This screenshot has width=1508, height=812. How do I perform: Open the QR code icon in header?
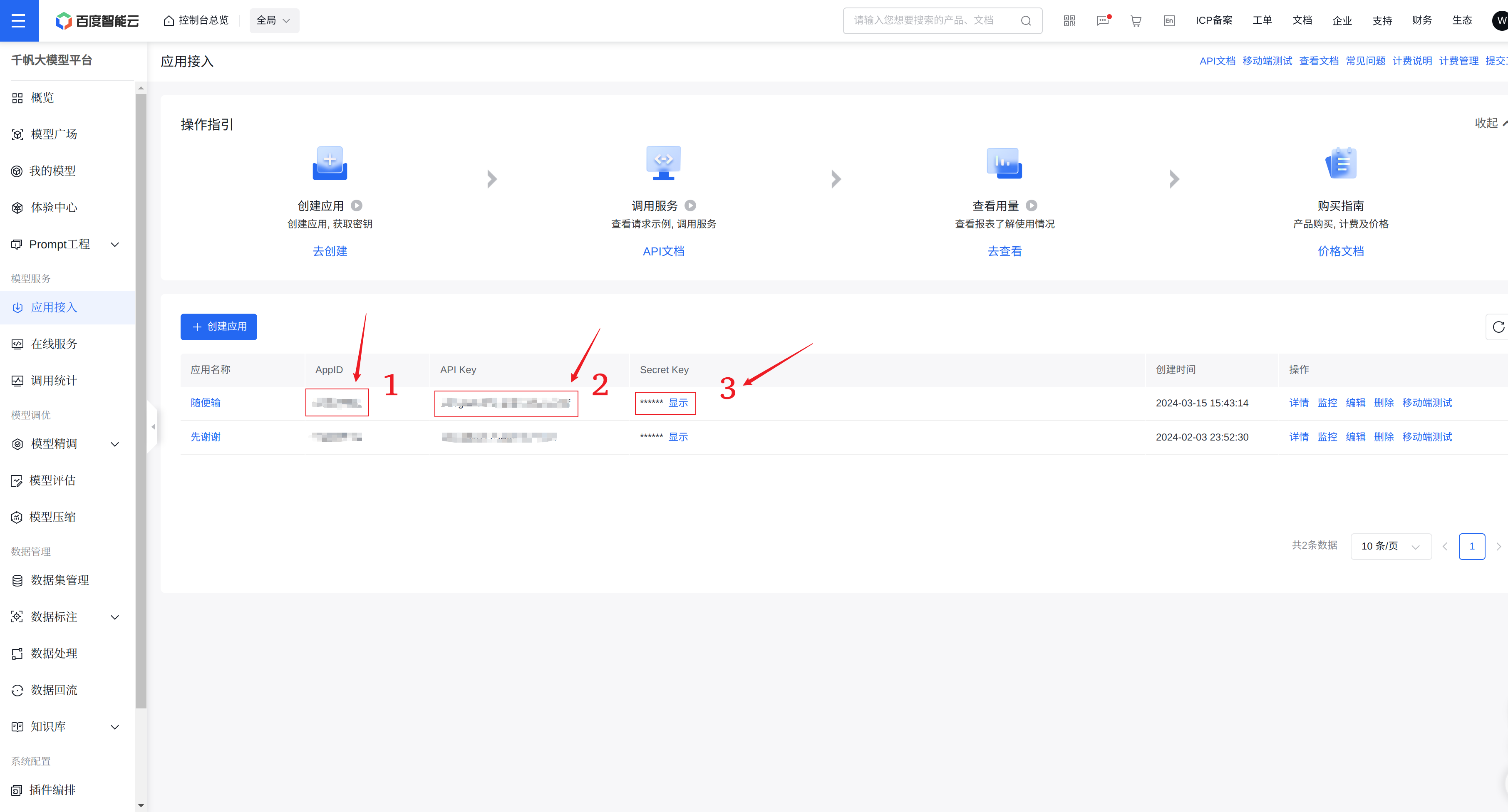coord(1069,20)
